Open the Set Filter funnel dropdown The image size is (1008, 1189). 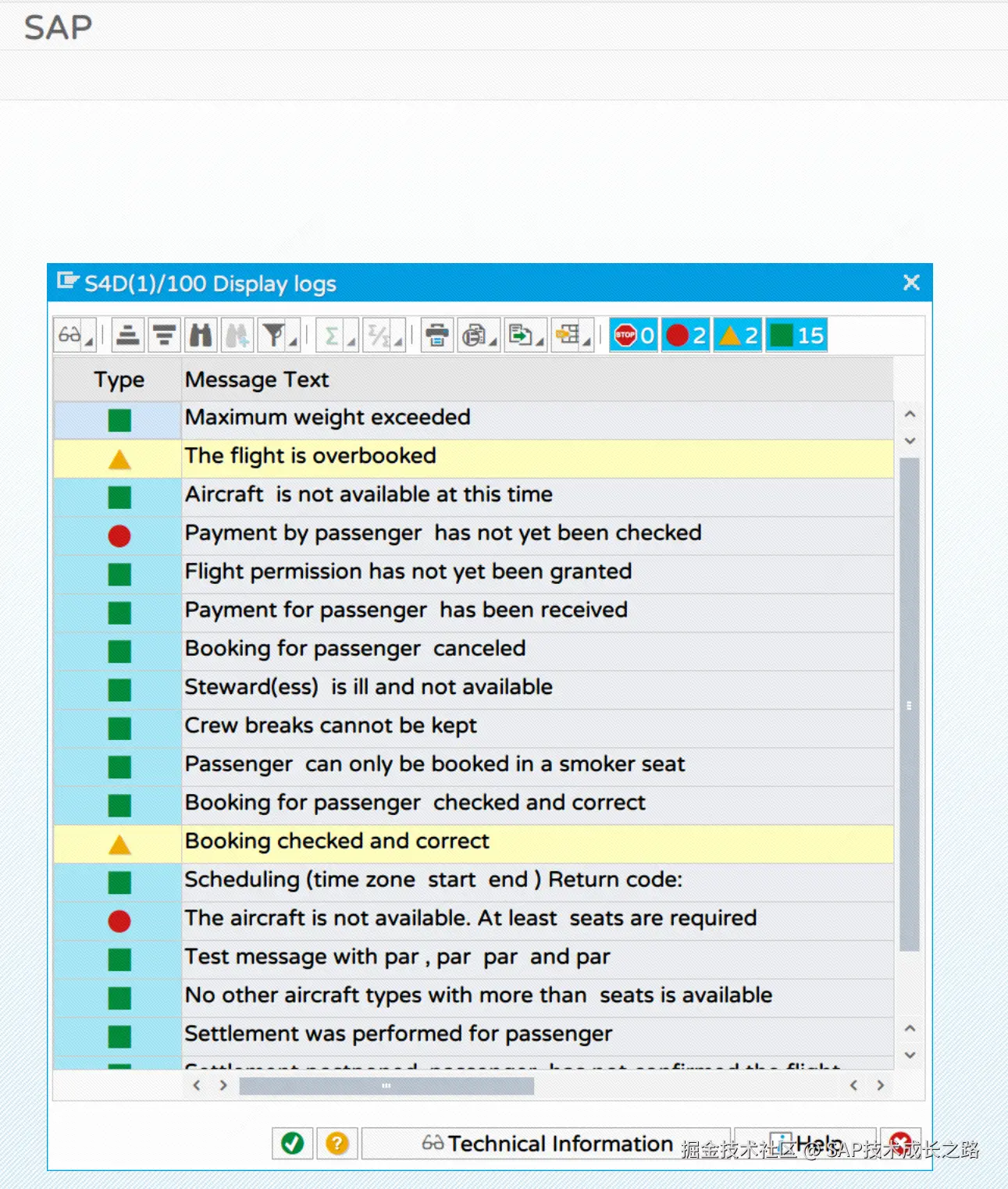coord(279,336)
